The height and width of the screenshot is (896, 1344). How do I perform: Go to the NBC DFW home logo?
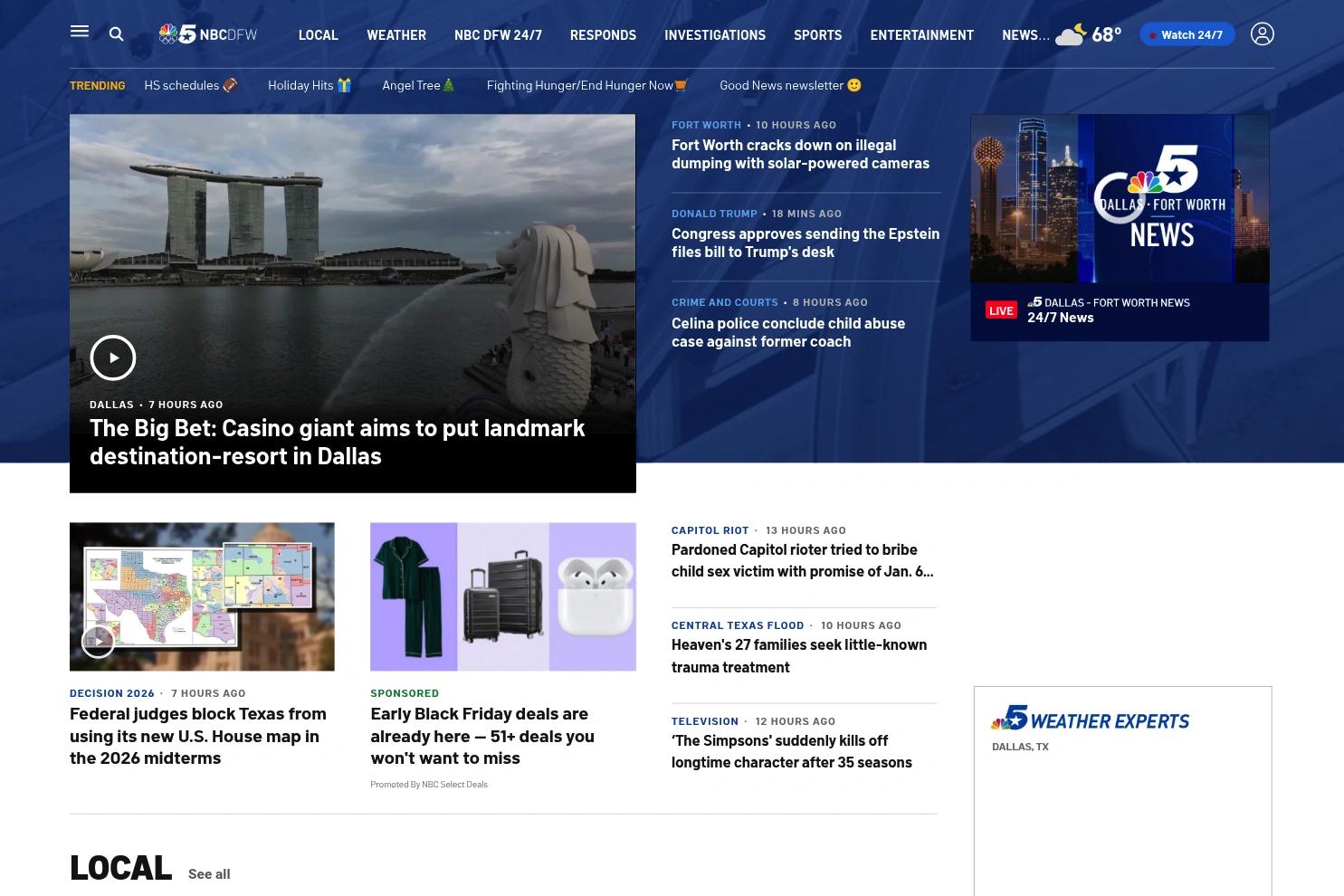[x=207, y=34]
